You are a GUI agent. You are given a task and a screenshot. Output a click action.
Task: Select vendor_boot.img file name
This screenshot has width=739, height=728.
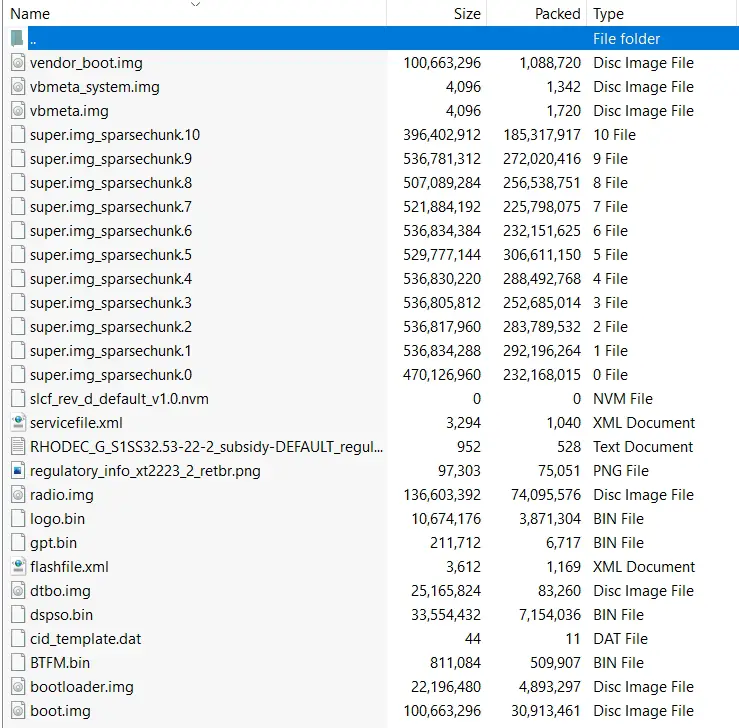tap(86, 63)
